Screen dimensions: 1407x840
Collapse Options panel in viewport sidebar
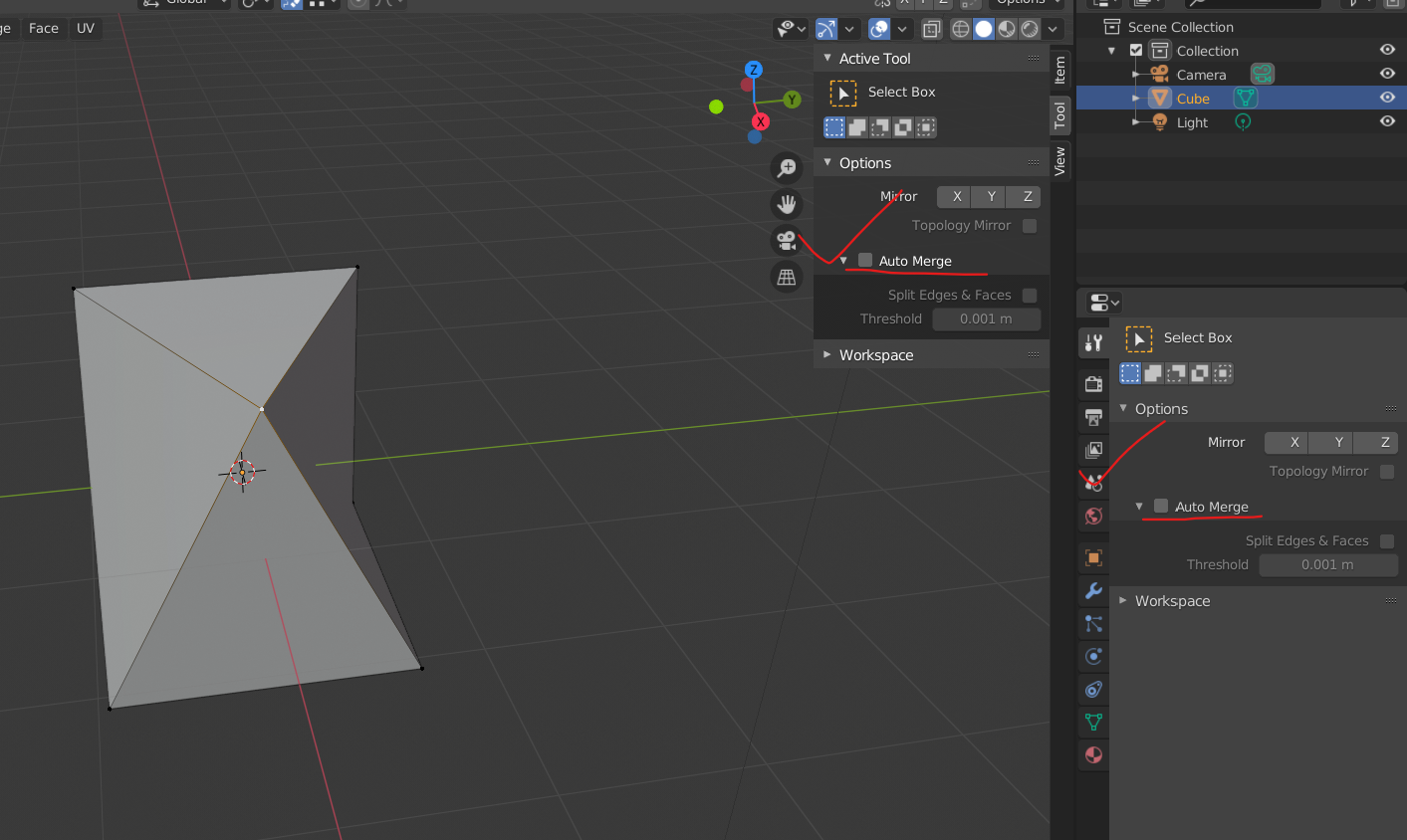827,162
